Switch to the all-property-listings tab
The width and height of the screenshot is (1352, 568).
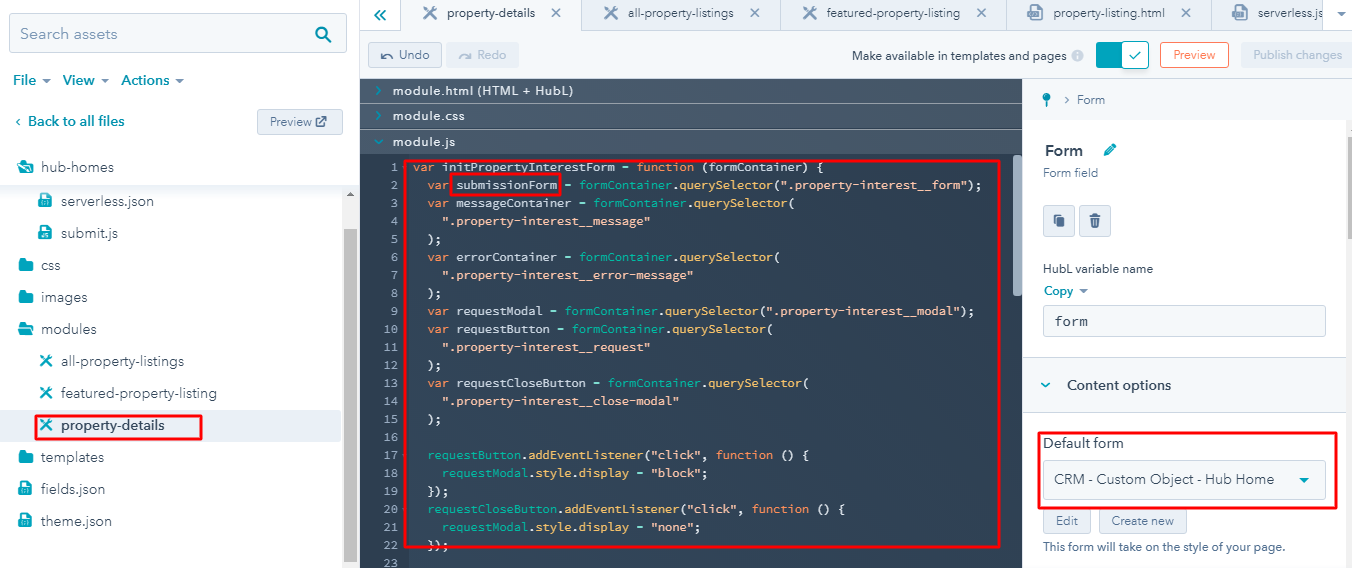pyautogui.click(x=680, y=13)
